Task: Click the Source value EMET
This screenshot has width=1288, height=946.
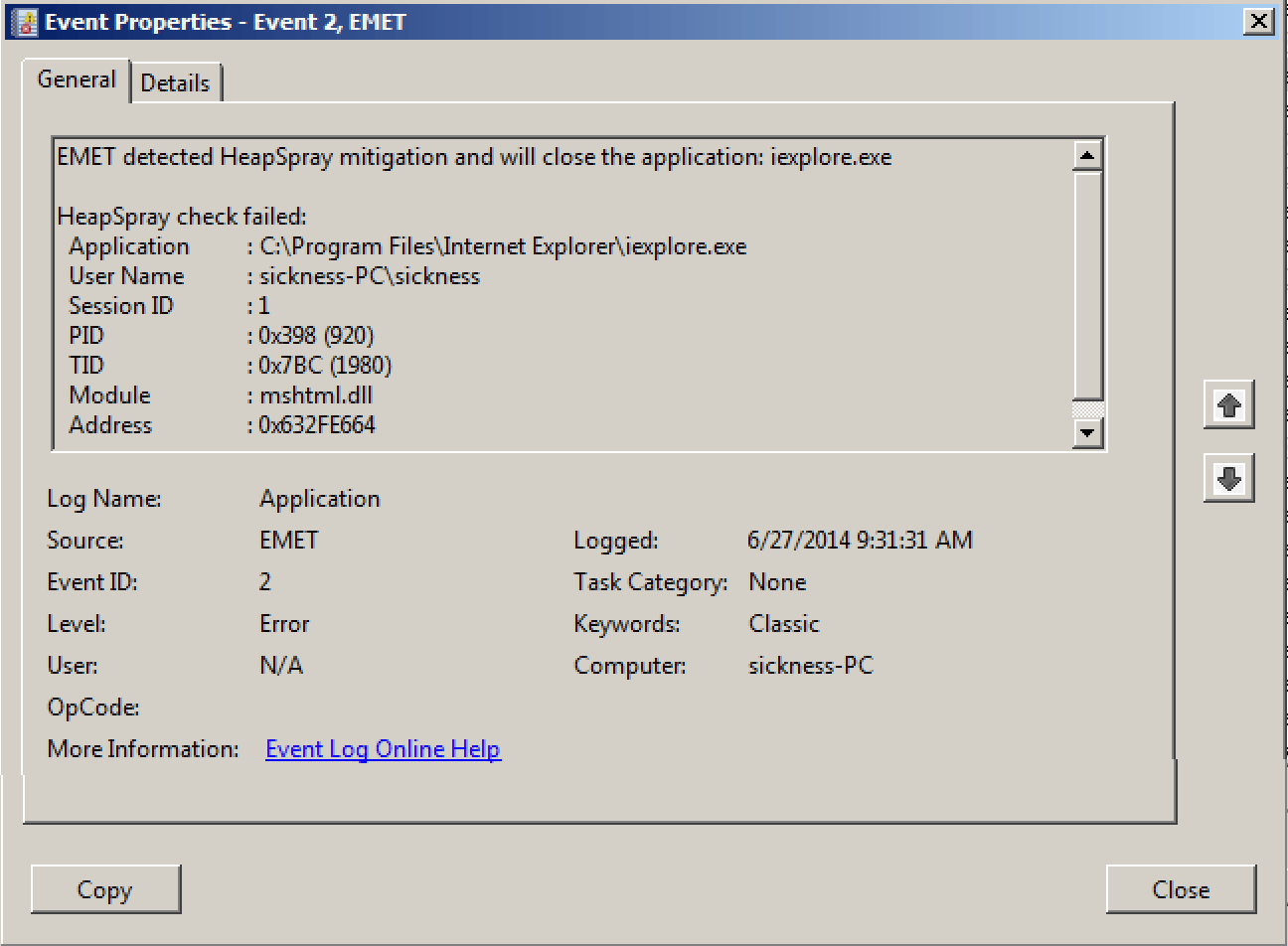Action: 288,541
